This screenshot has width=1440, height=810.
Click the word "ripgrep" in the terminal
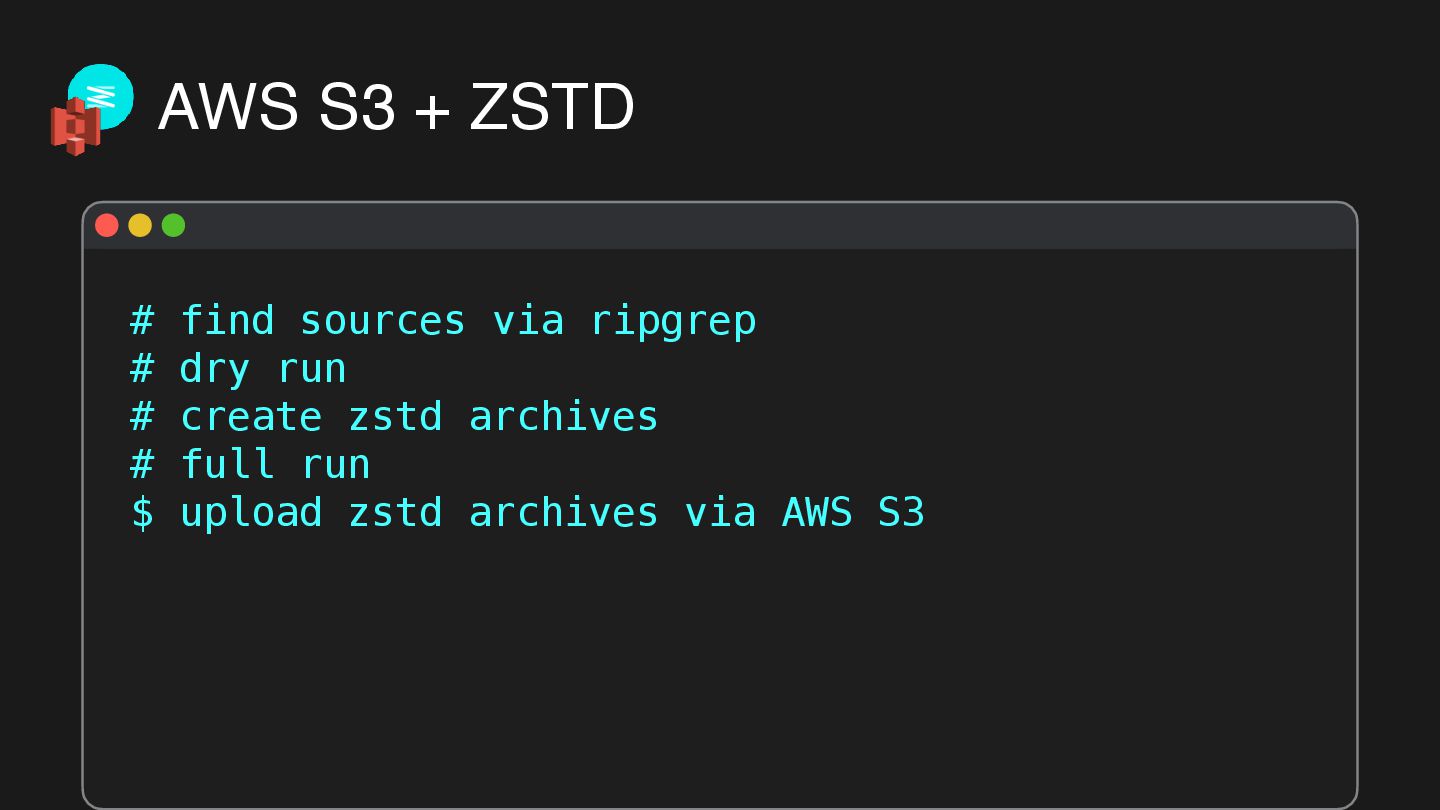click(673, 322)
